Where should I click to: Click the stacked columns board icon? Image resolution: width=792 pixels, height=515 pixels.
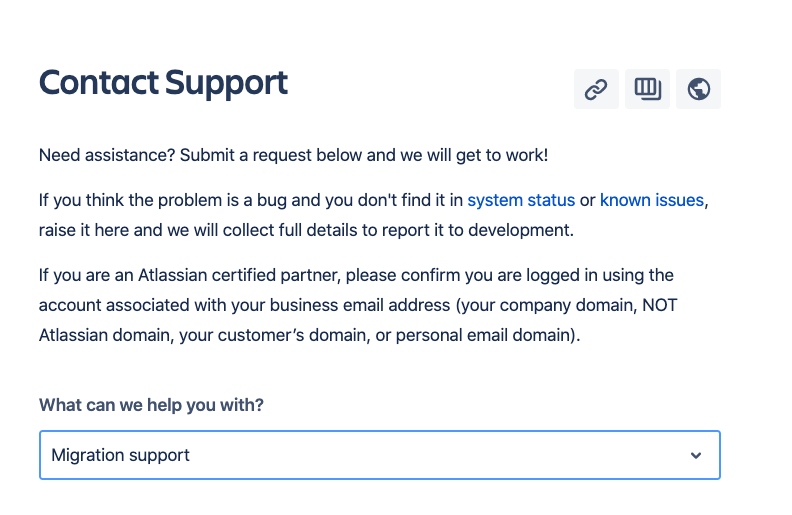(x=647, y=89)
